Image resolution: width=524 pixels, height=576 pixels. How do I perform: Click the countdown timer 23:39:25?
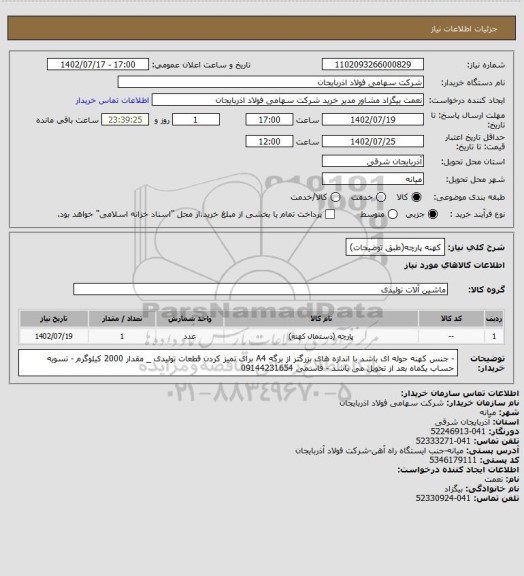point(125,120)
